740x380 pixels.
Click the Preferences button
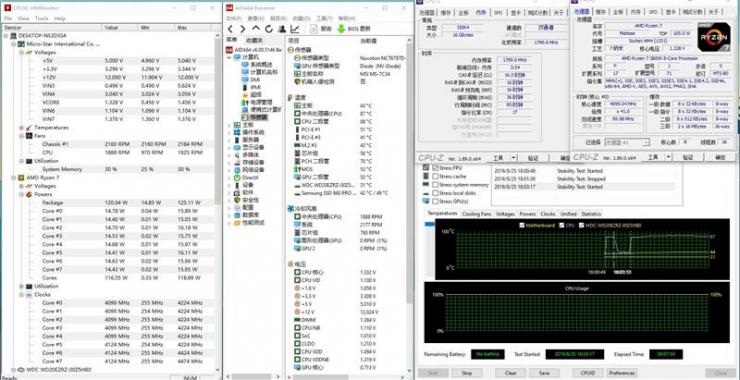pyautogui.click(x=622, y=373)
